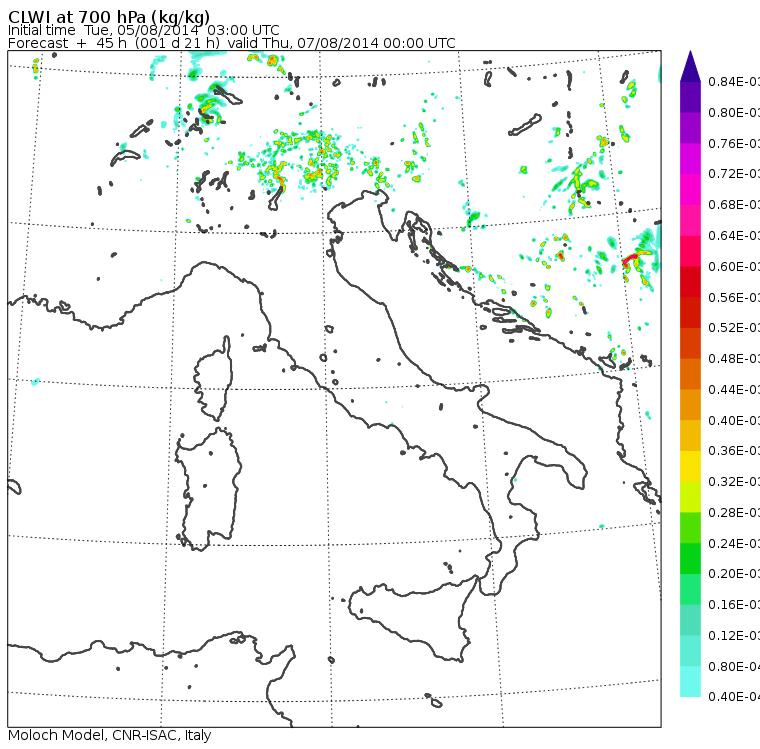Screen dimensions: 760x749
Task: Click the bright green colorbar segment near 0.22E-03
Action: tap(690, 558)
